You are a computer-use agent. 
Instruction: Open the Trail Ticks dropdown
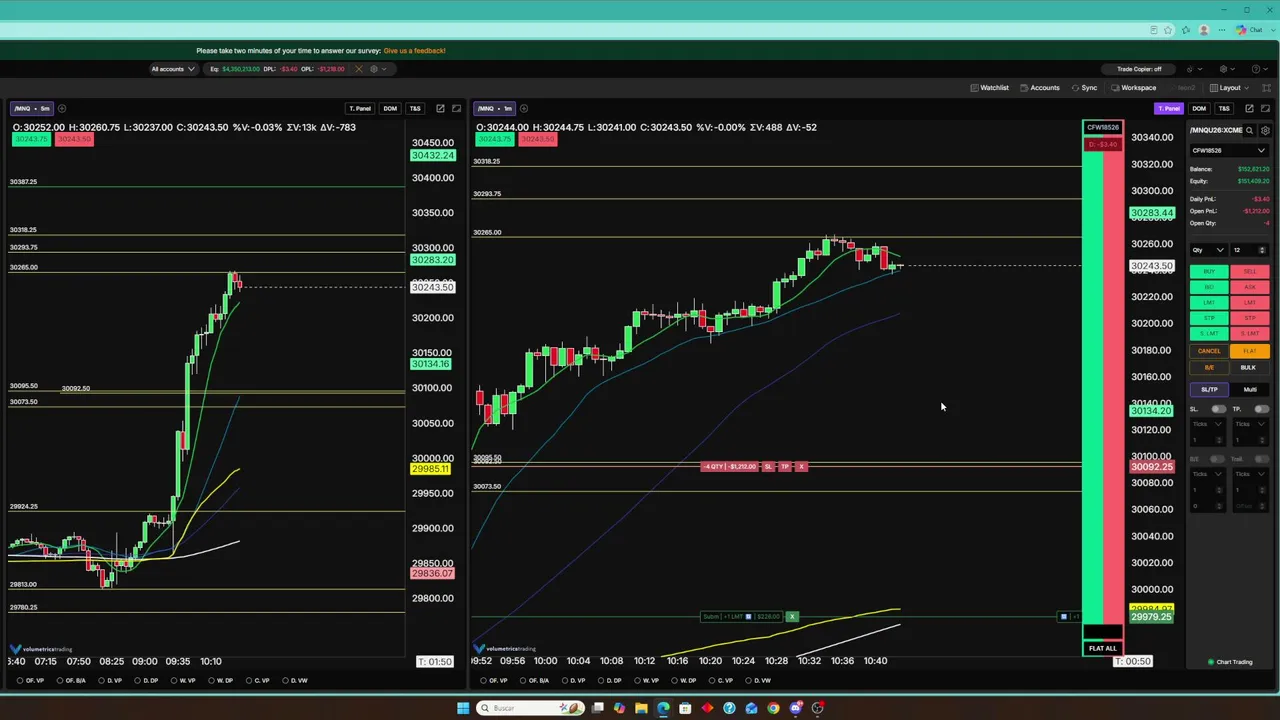(1250, 474)
